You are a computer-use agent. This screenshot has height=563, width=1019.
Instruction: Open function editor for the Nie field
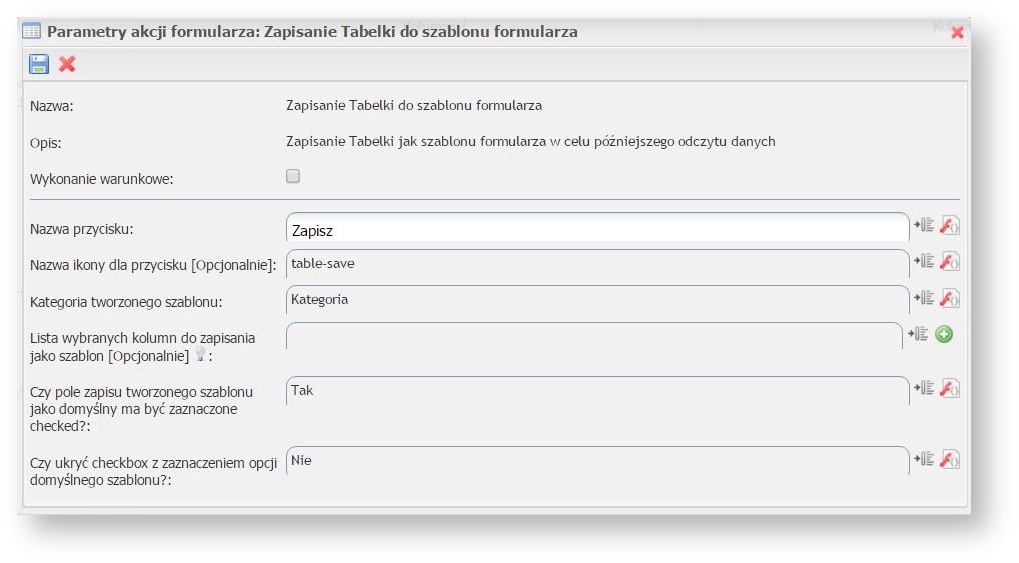point(950,459)
